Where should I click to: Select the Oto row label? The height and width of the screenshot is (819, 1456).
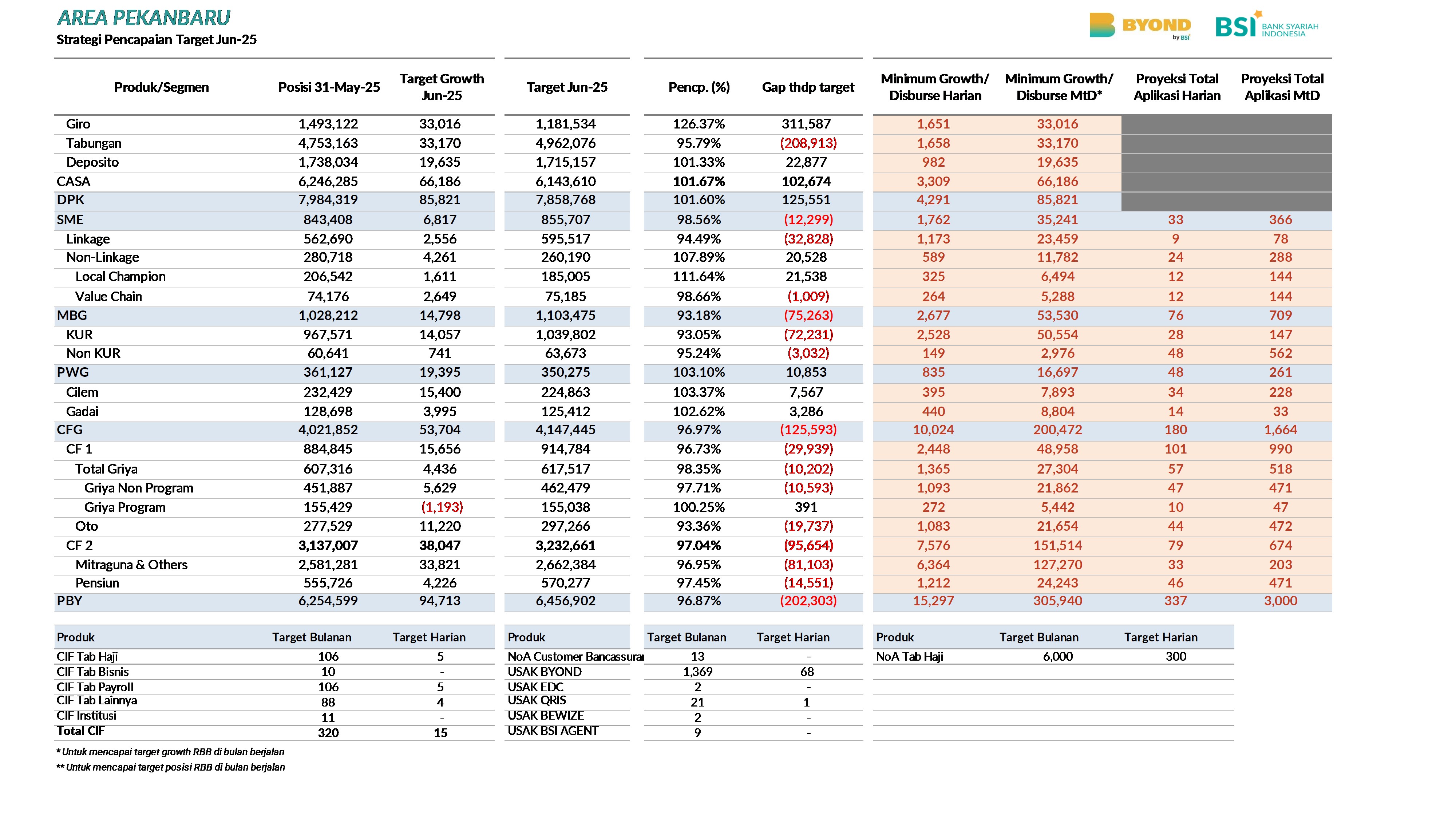point(87,526)
